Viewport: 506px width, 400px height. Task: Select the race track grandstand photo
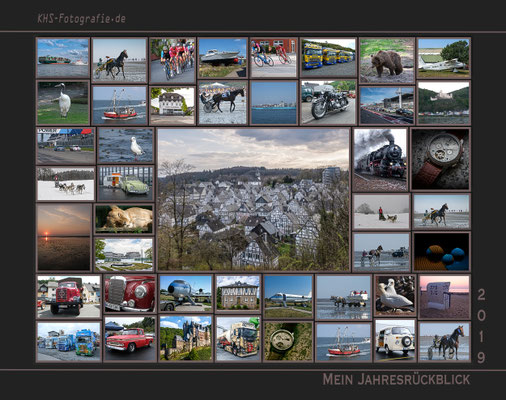pos(387,106)
